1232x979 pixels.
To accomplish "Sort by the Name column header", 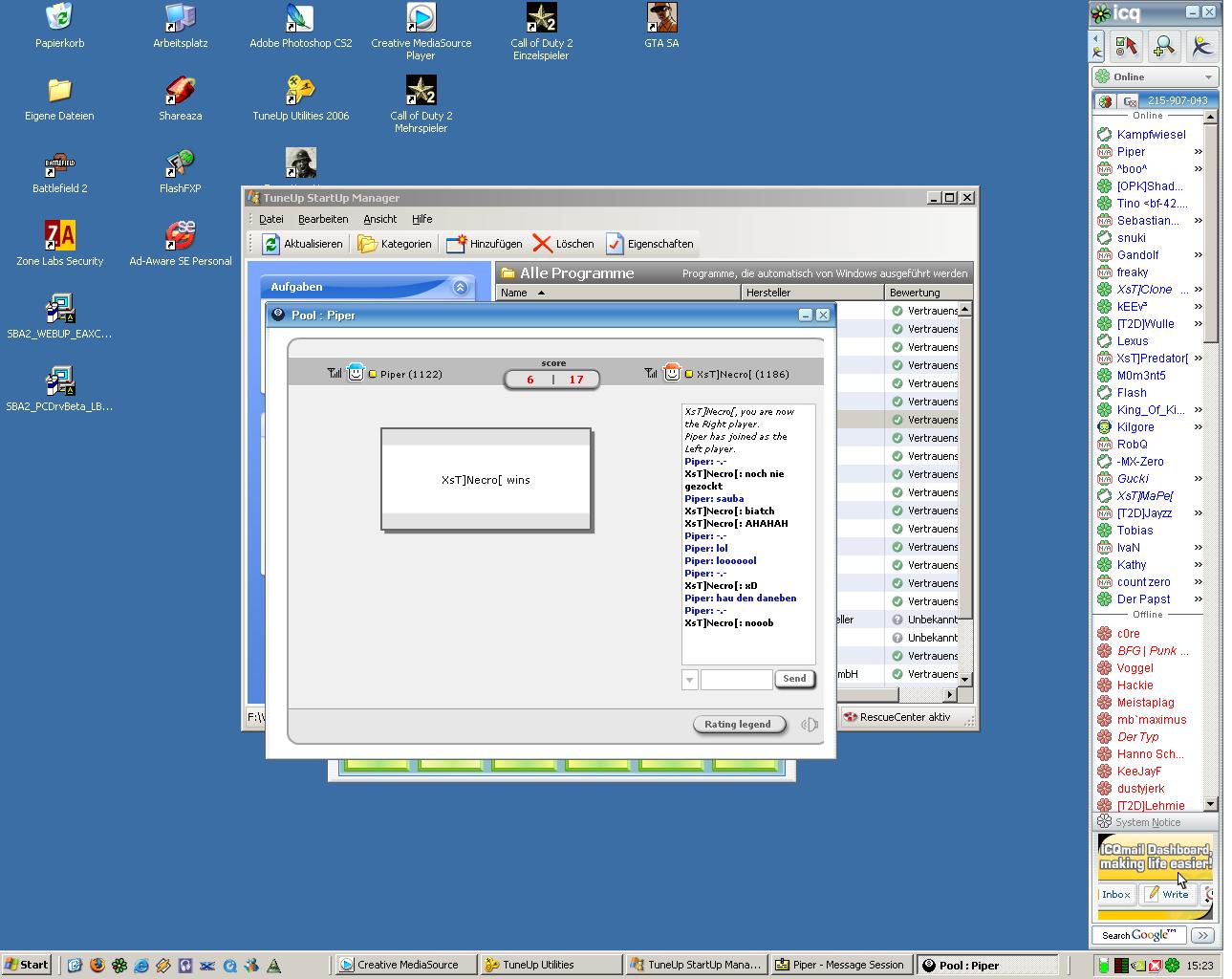I will pyautogui.click(x=617, y=293).
